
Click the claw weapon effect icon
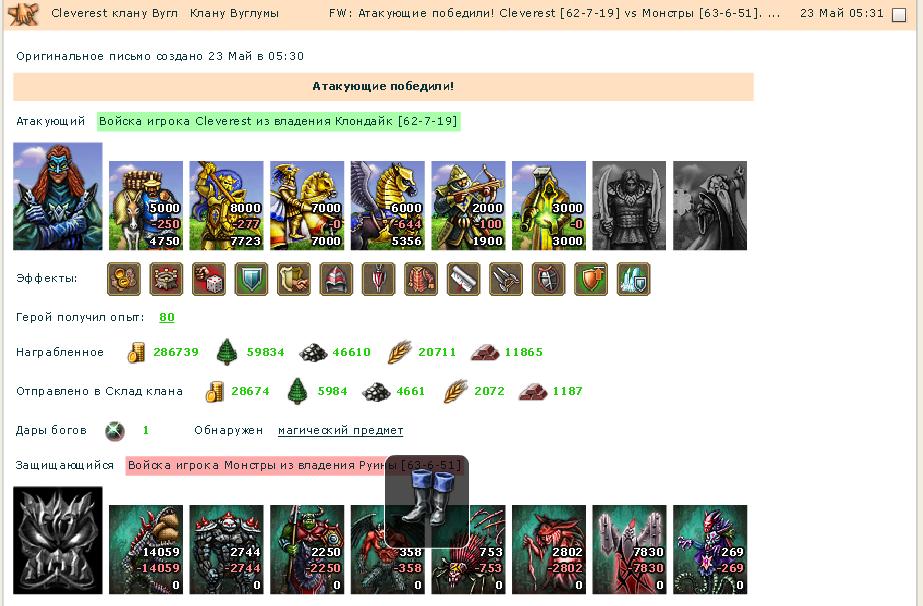(x=506, y=279)
